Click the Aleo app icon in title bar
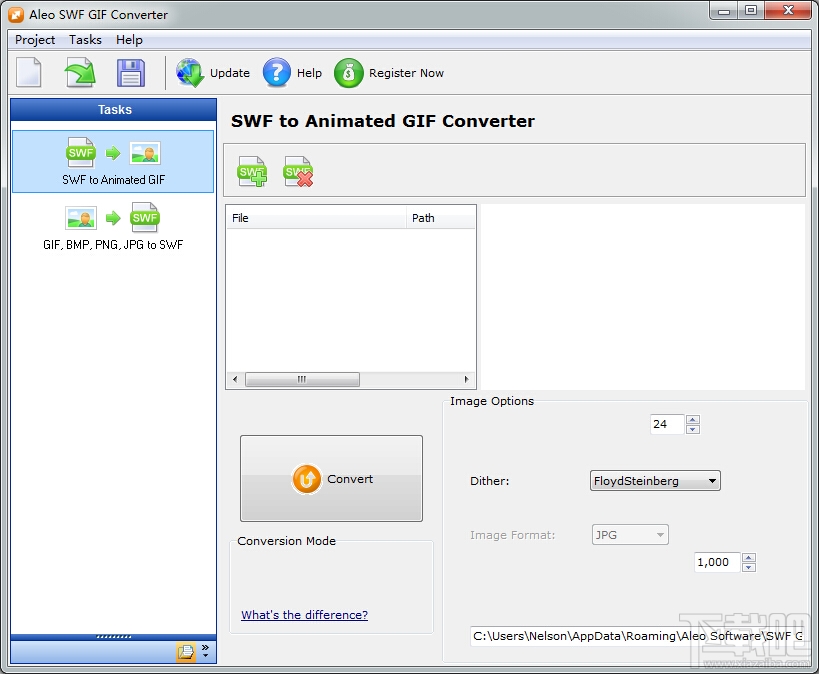This screenshot has height=674, width=819. coord(16,15)
